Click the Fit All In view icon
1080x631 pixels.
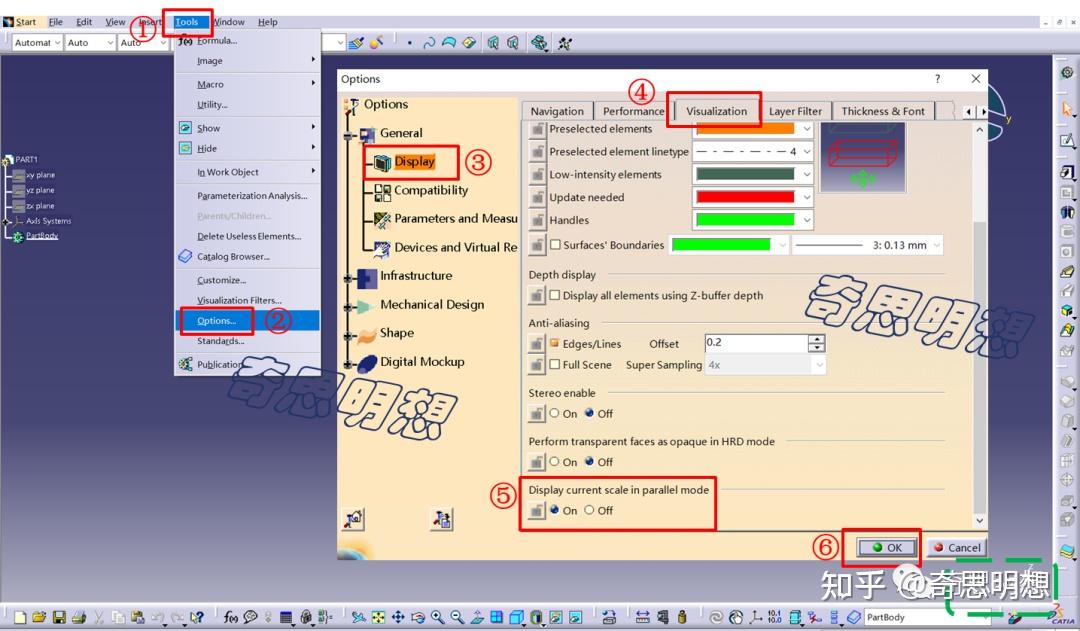coord(378,617)
